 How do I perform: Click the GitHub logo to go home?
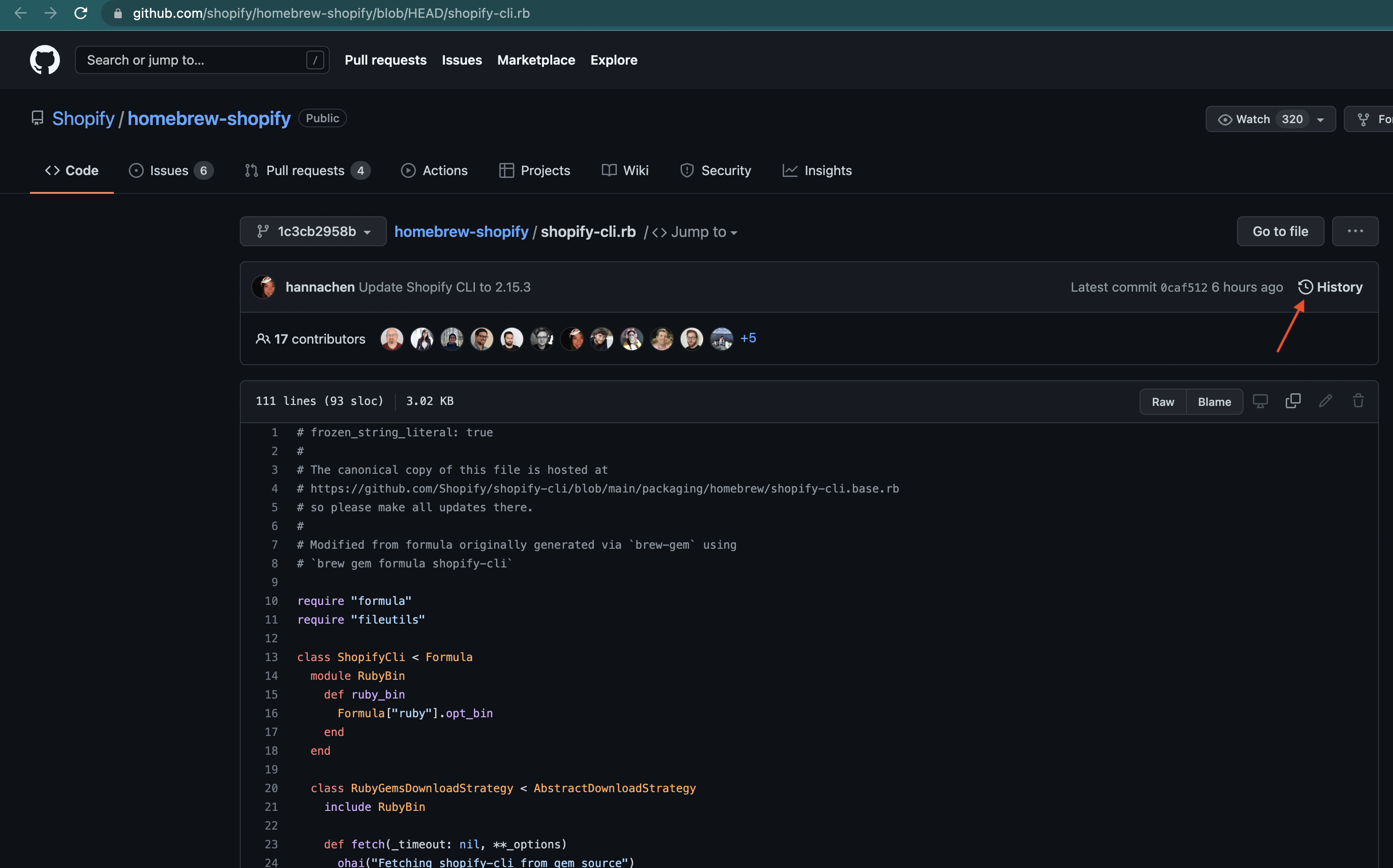pyautogui.click(x=45, y=60)
